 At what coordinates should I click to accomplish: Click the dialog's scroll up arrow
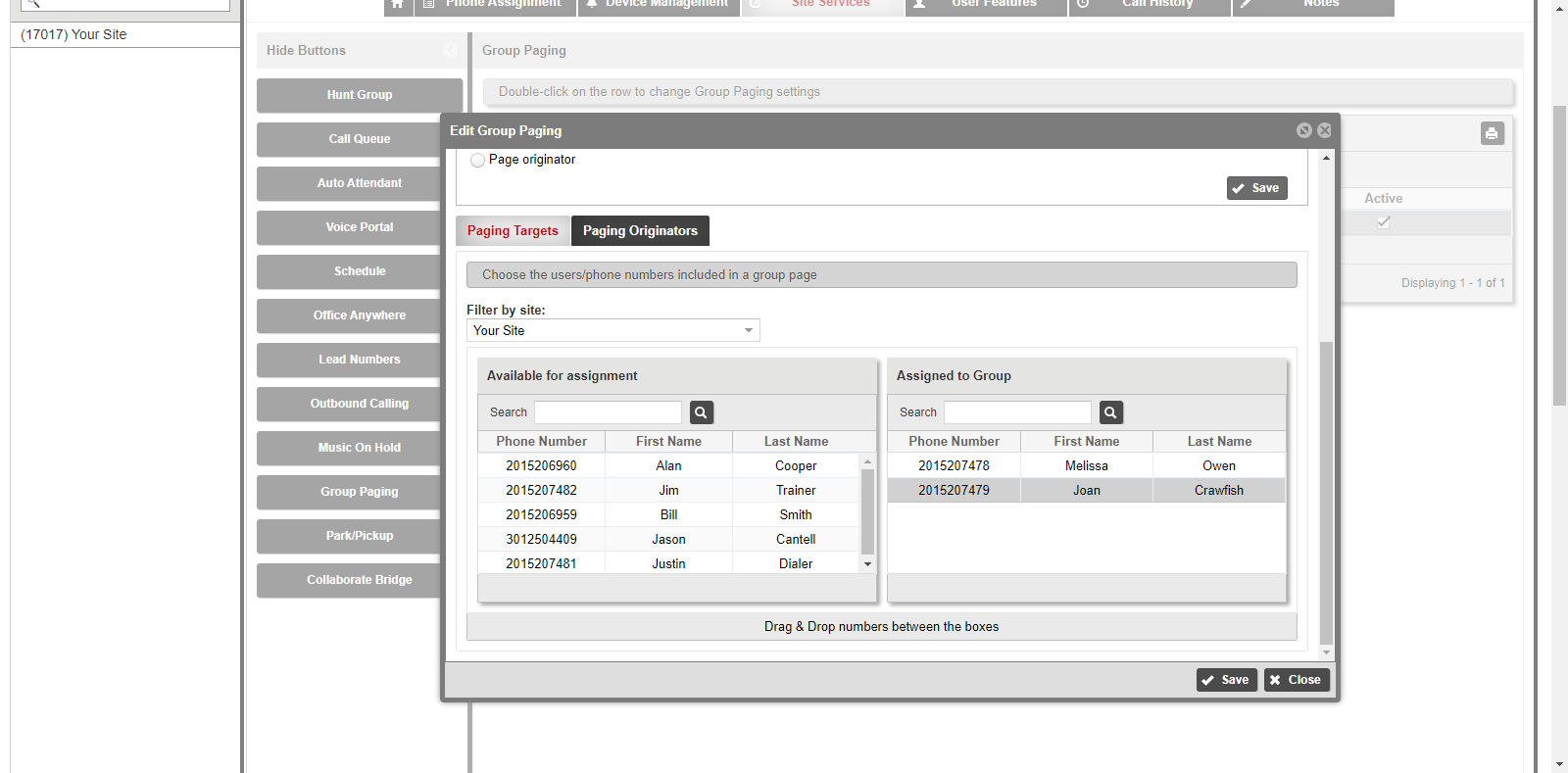1326,158
